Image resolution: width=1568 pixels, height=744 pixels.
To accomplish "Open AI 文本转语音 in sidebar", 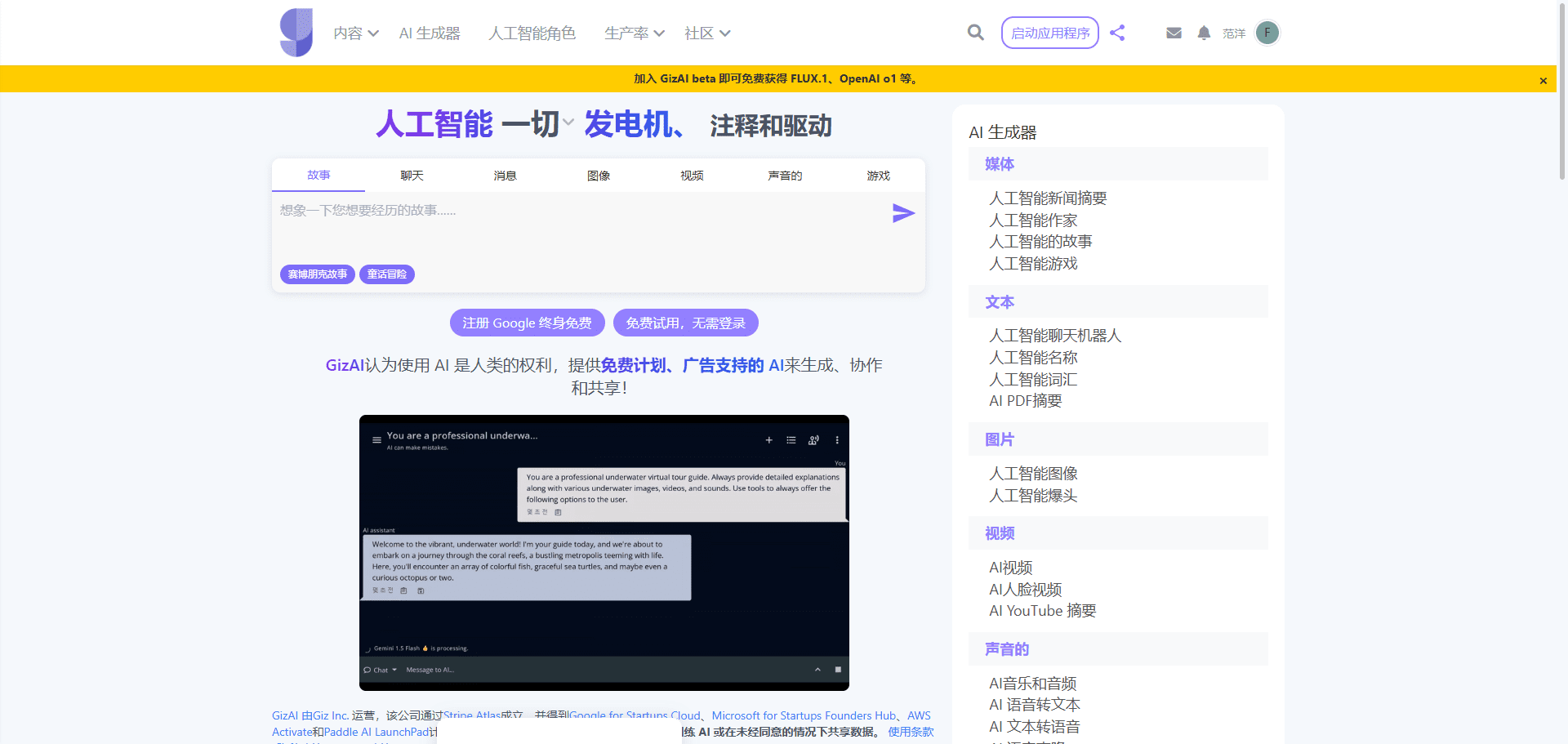I will (x=1035, y=727).
